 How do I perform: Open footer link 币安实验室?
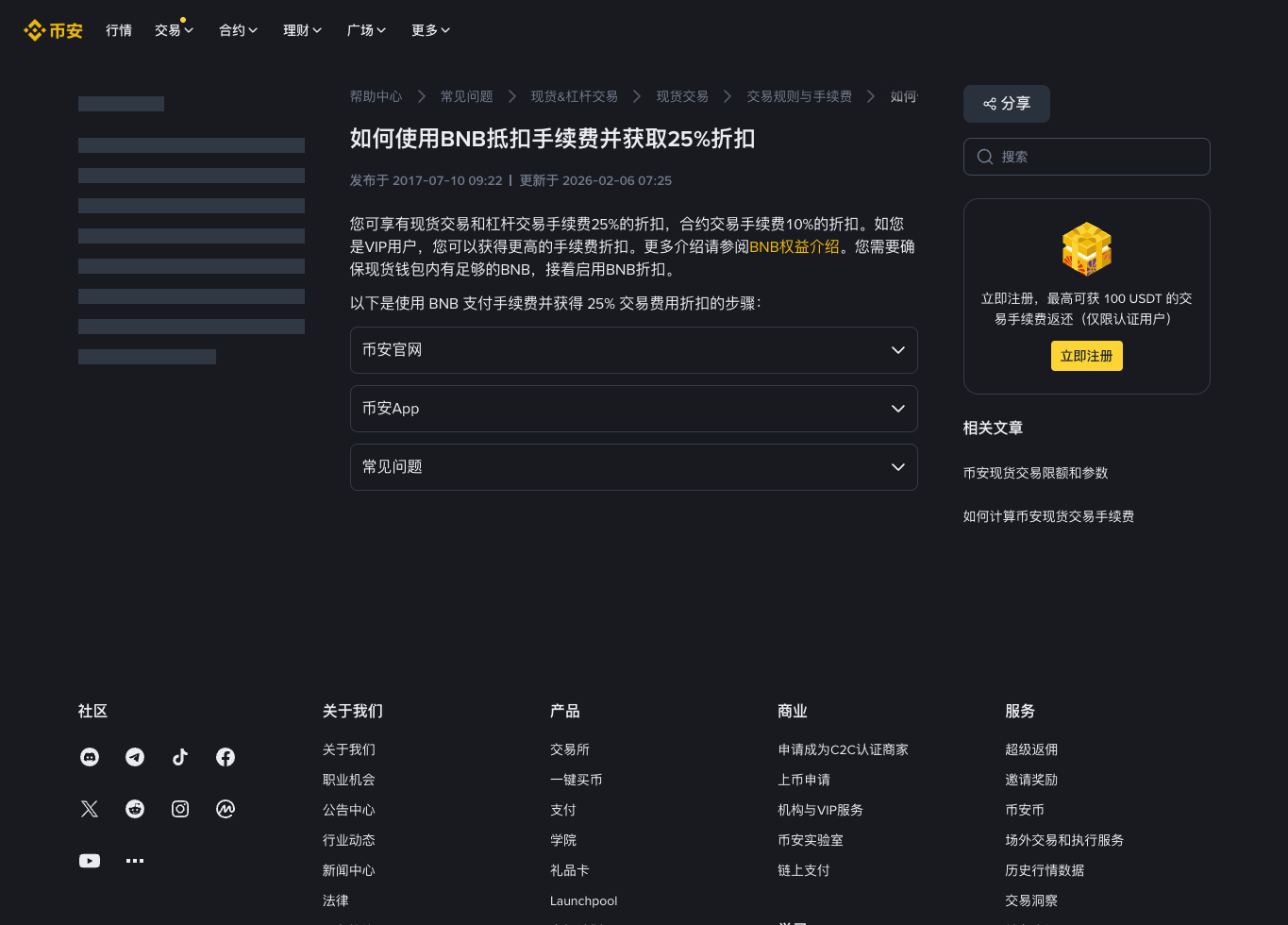pyautogui.click(x=811, y=840)
